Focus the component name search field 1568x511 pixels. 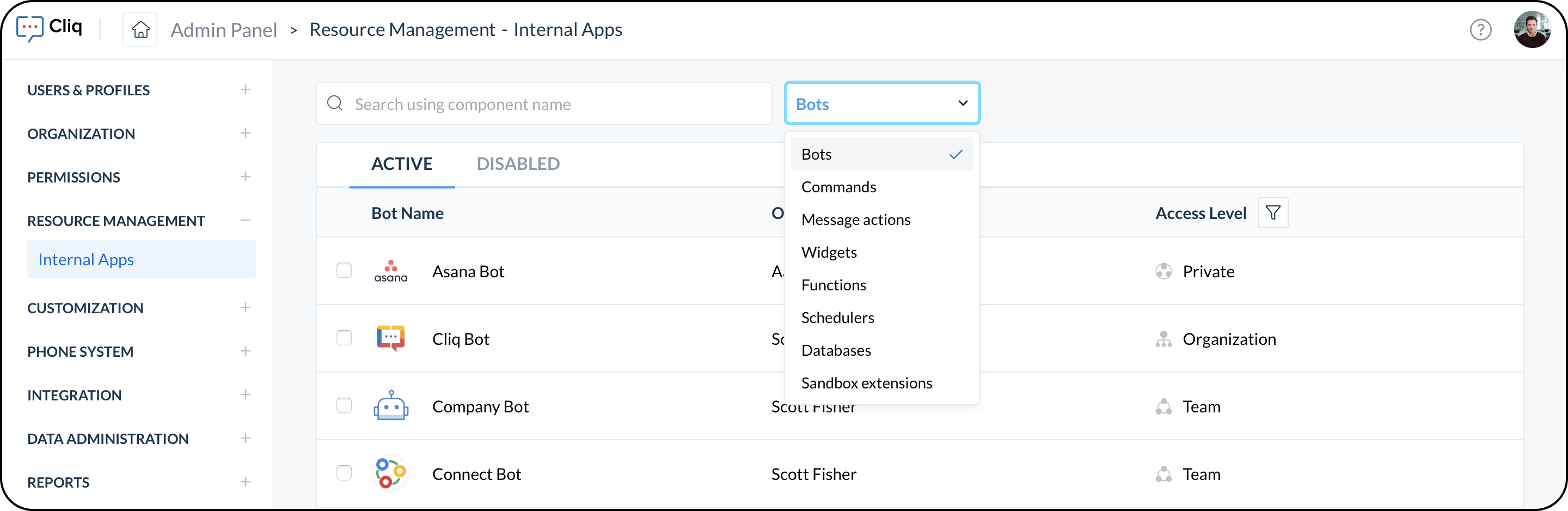544,104
